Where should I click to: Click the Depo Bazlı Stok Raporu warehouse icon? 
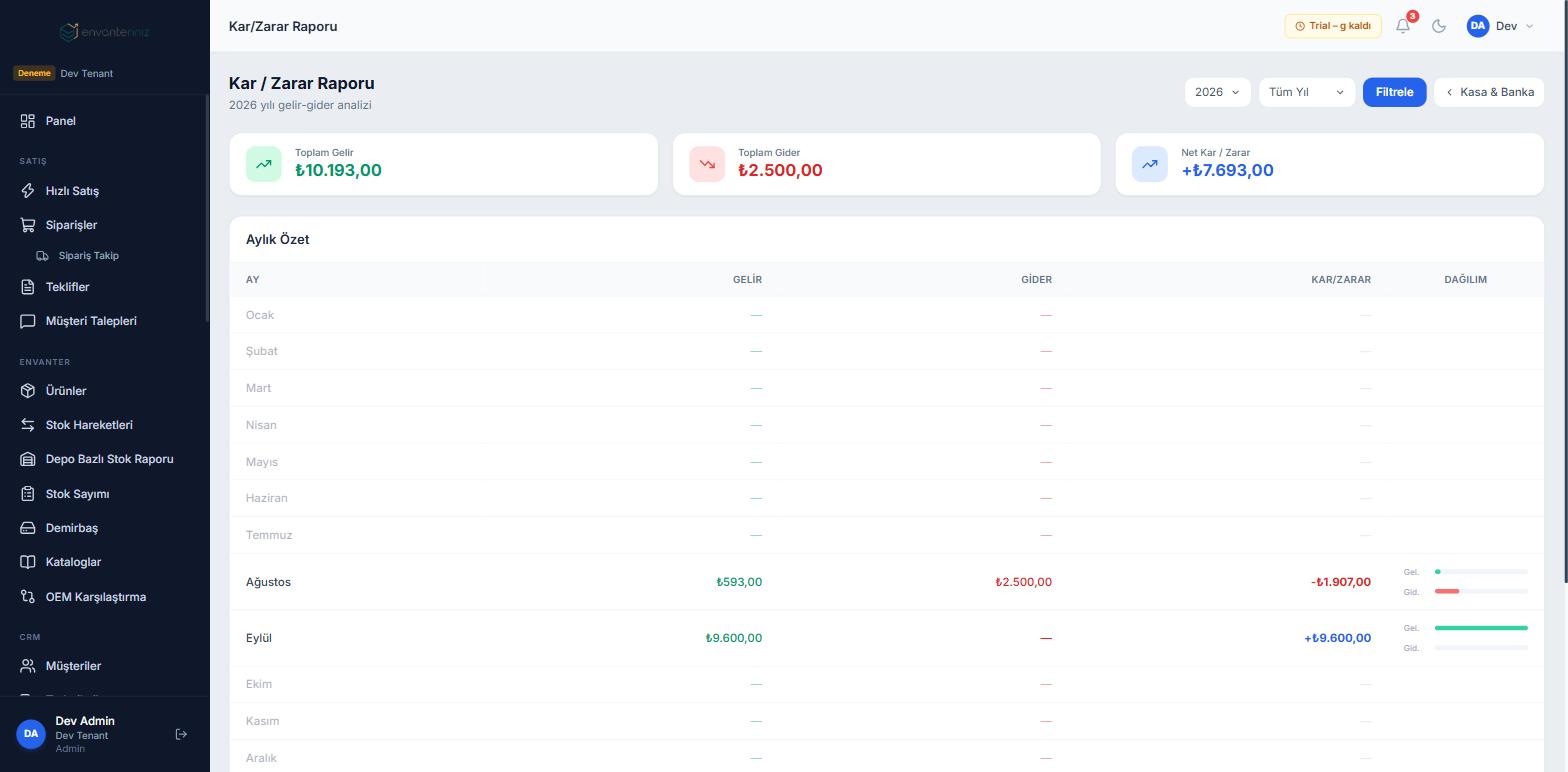[x=28, y=459]
